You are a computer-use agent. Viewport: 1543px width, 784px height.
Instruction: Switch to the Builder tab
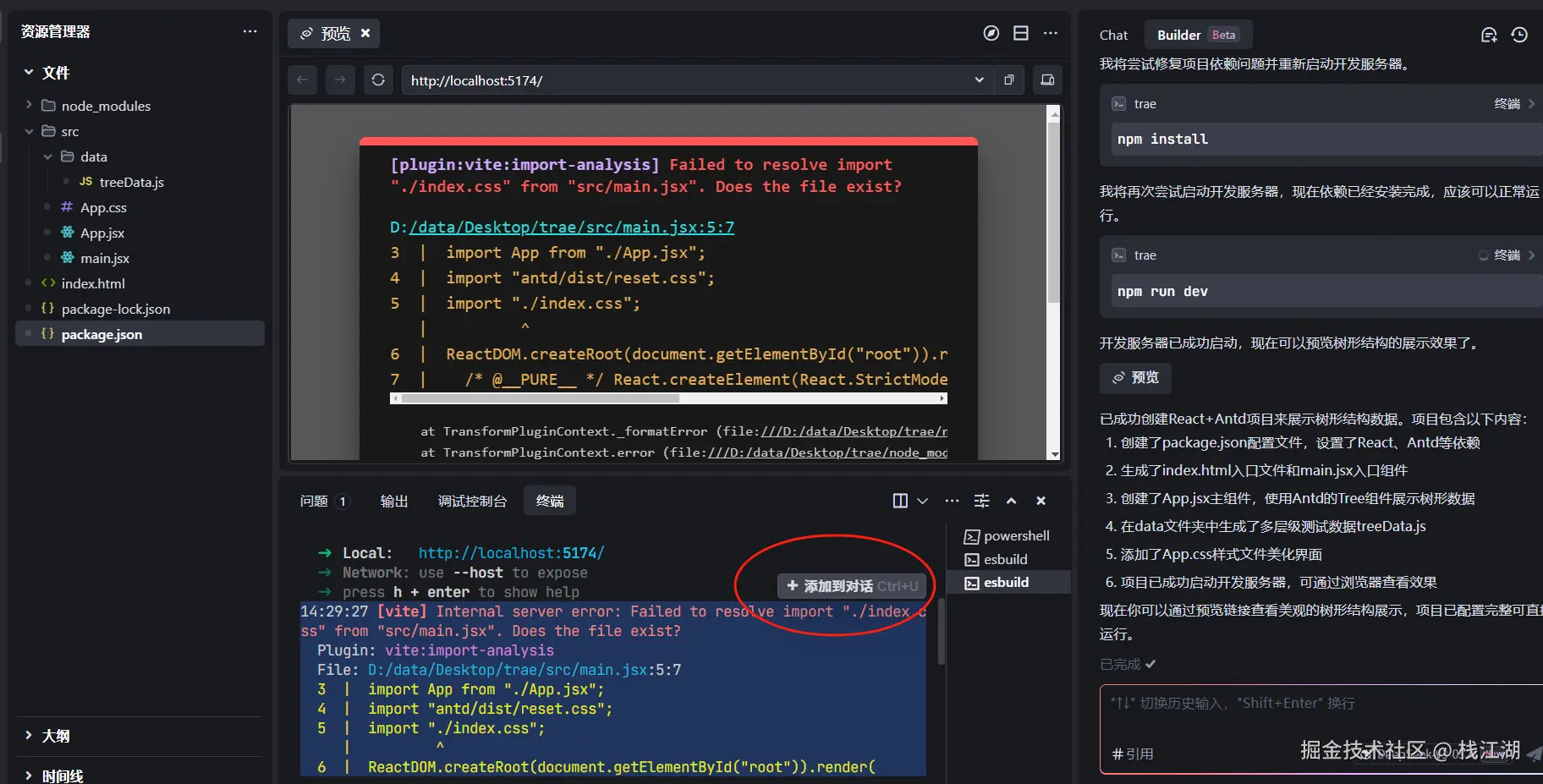(x=1198, y=35)
